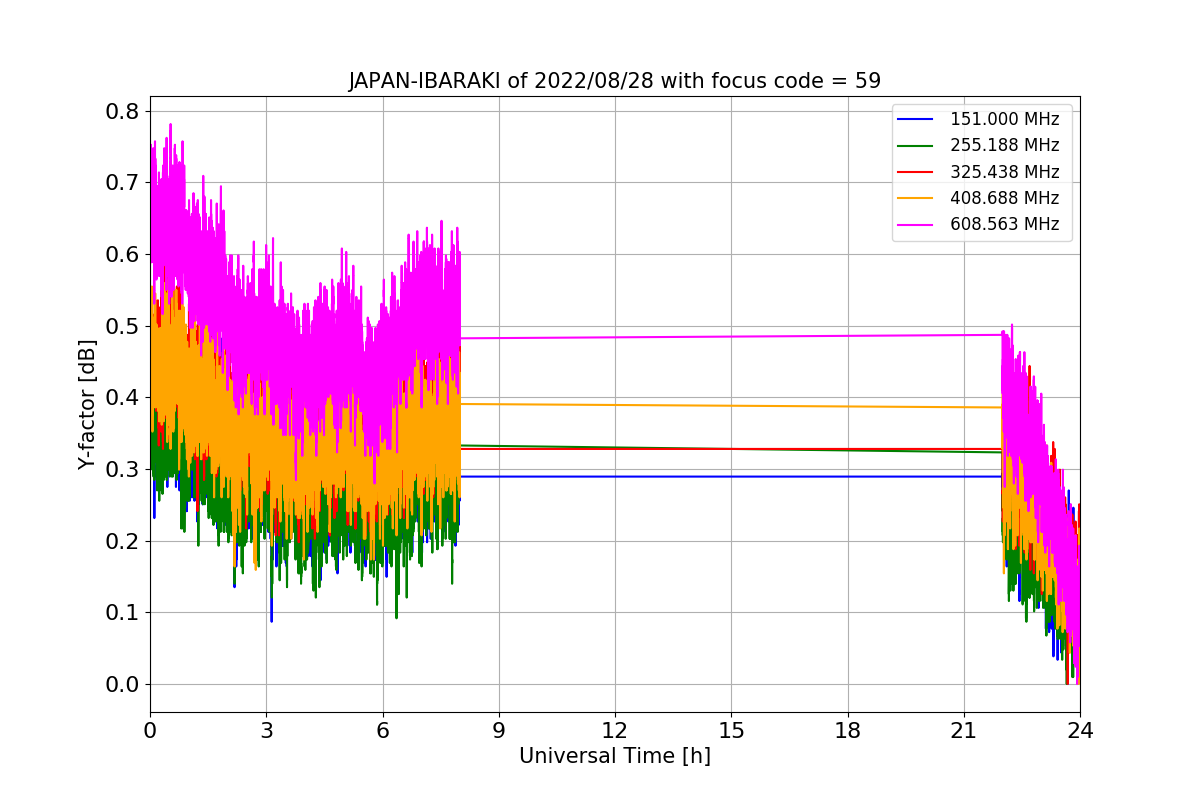Viewport: 1200px width, 800px height.
Task: Click the x-axis tick label 21
Action: click(x=963, y=730)
